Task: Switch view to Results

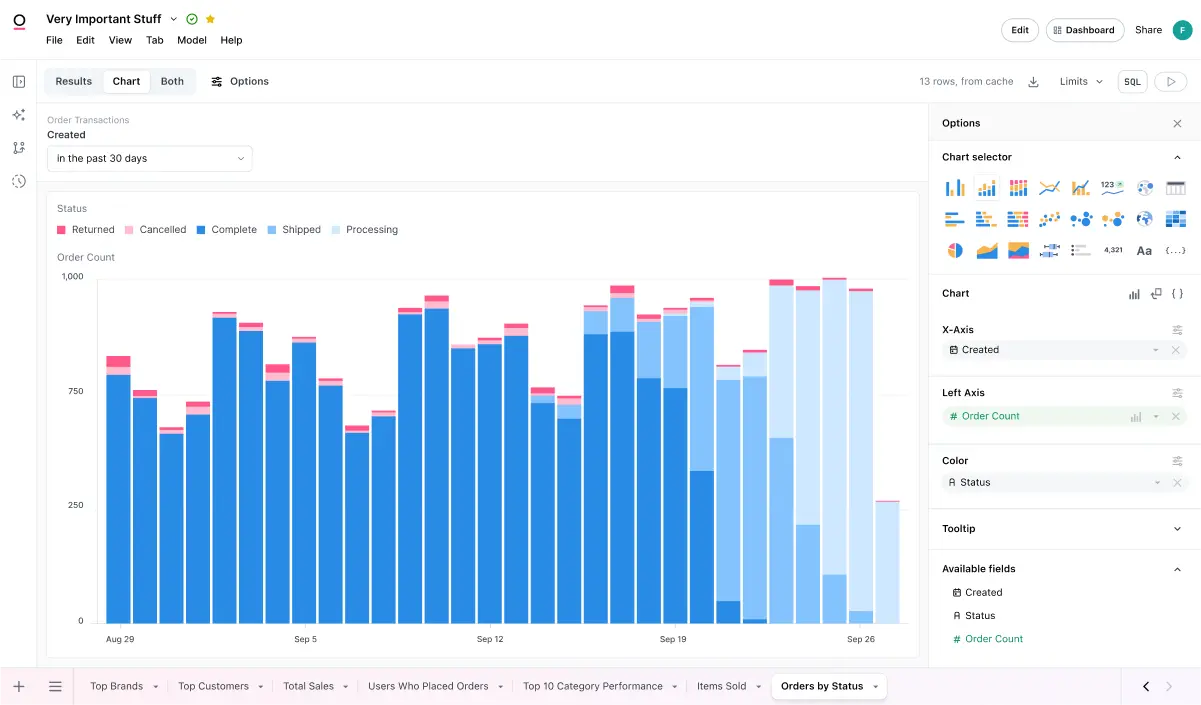Action: (74, 82)
